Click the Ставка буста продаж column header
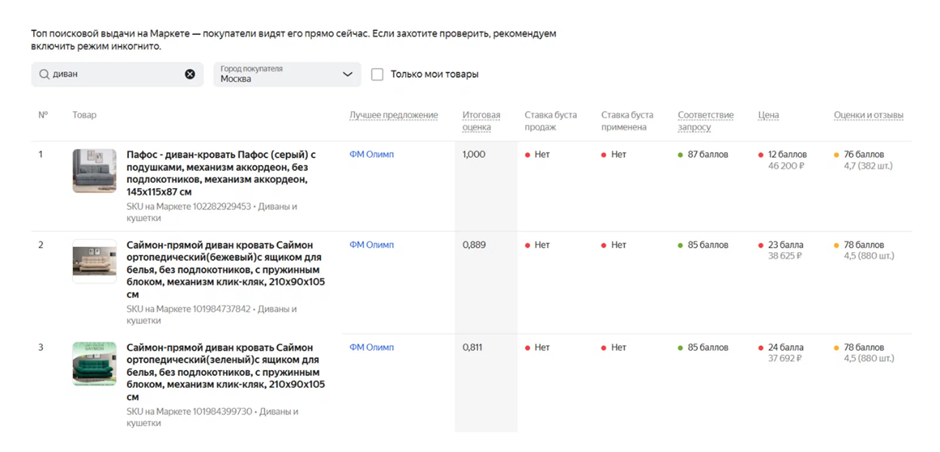The width and height of the screenshot is (940, 452). [551, 120]
